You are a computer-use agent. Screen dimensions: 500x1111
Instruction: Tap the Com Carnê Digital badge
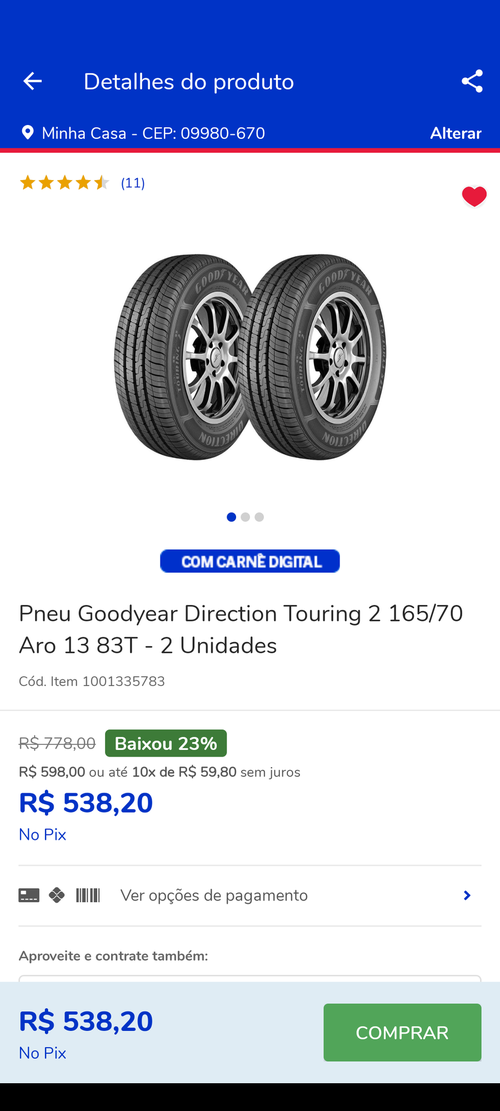click(250, 561)
